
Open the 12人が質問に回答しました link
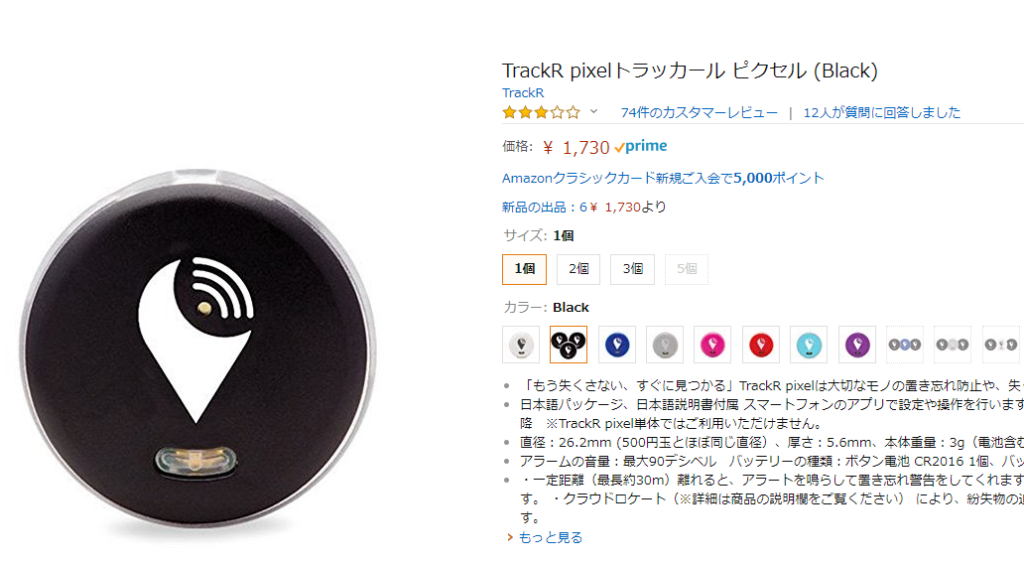(882, 112)
